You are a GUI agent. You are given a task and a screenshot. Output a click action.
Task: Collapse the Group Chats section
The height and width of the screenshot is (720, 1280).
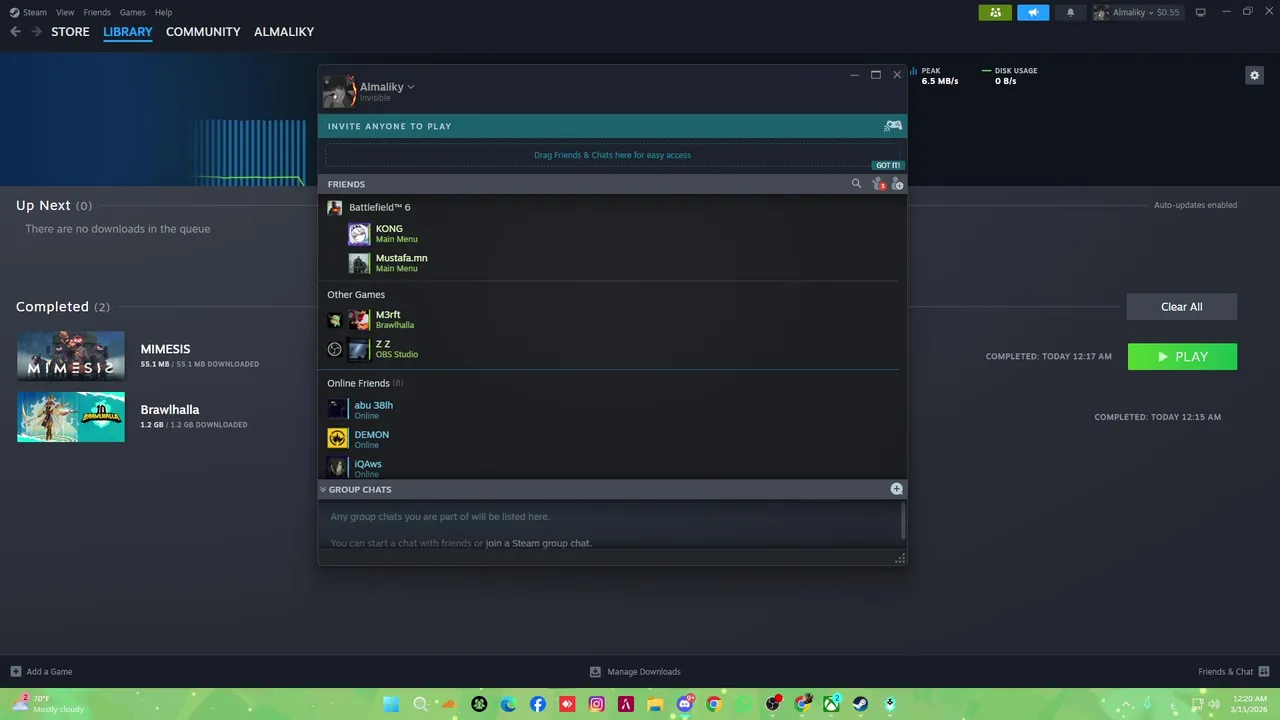(323, 489)
